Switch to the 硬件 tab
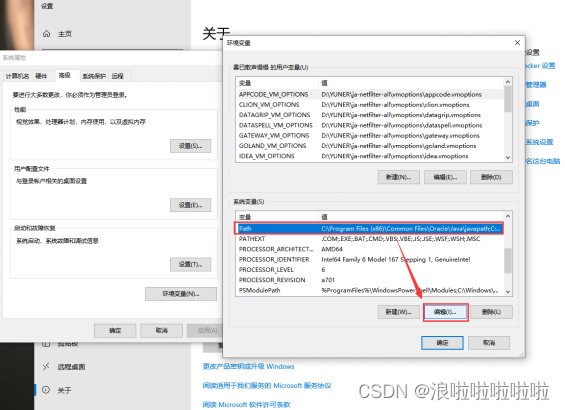 [41, 76]
